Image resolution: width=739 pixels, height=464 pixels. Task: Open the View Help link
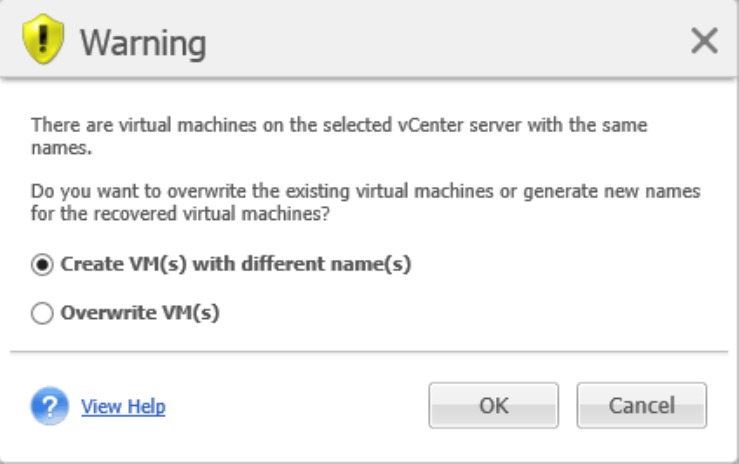pos(123,407)
